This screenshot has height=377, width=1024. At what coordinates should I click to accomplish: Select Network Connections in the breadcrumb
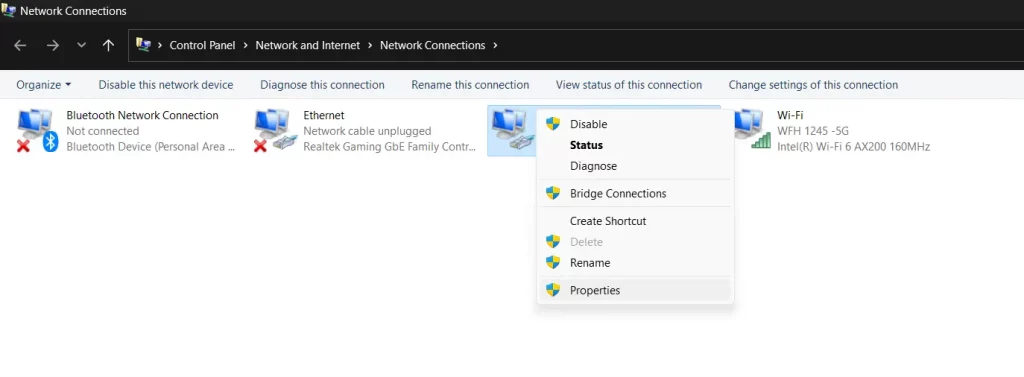(x=432, y=45)
